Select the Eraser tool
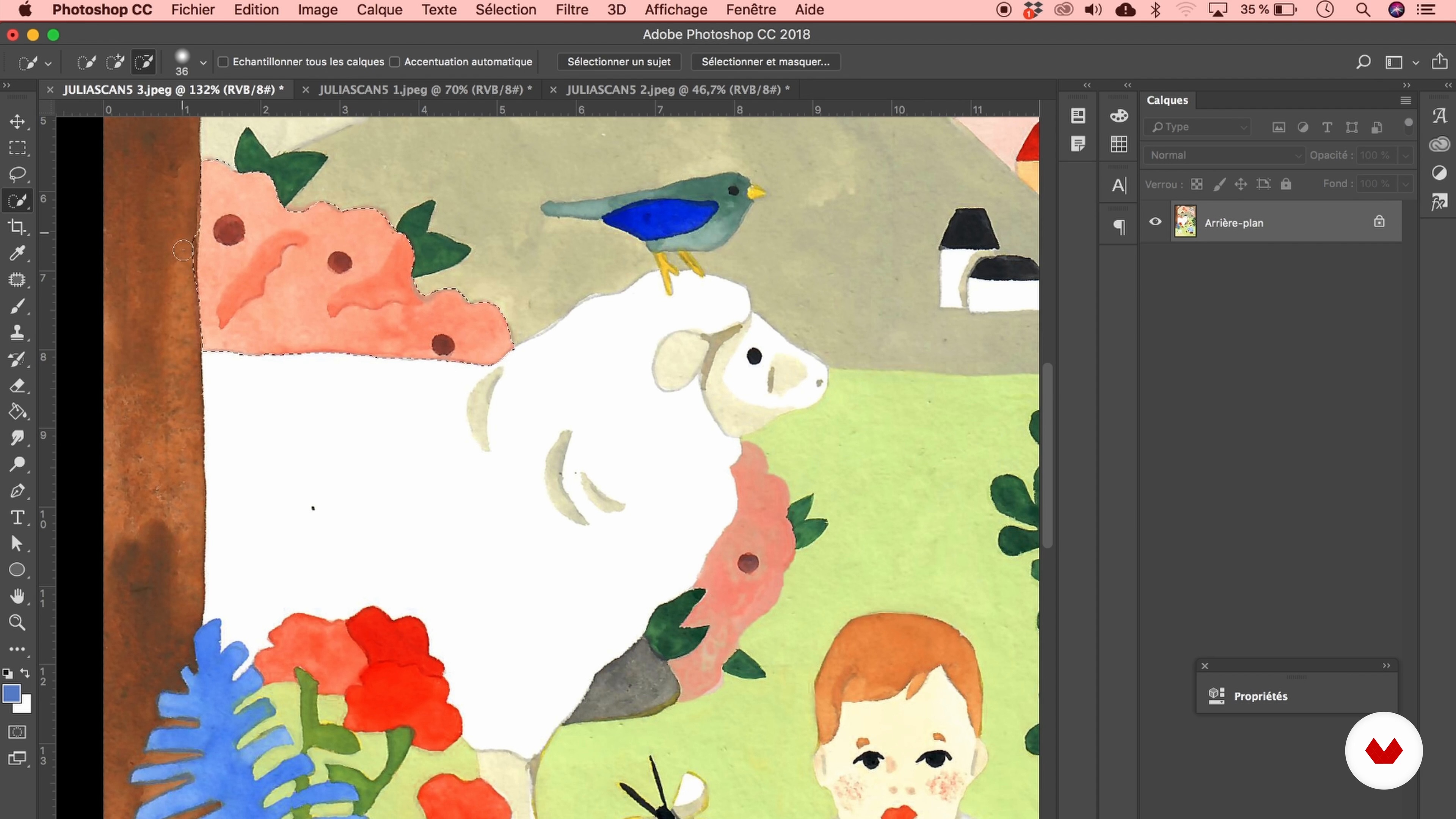1456x819 pixels. (x=17, y=386)
